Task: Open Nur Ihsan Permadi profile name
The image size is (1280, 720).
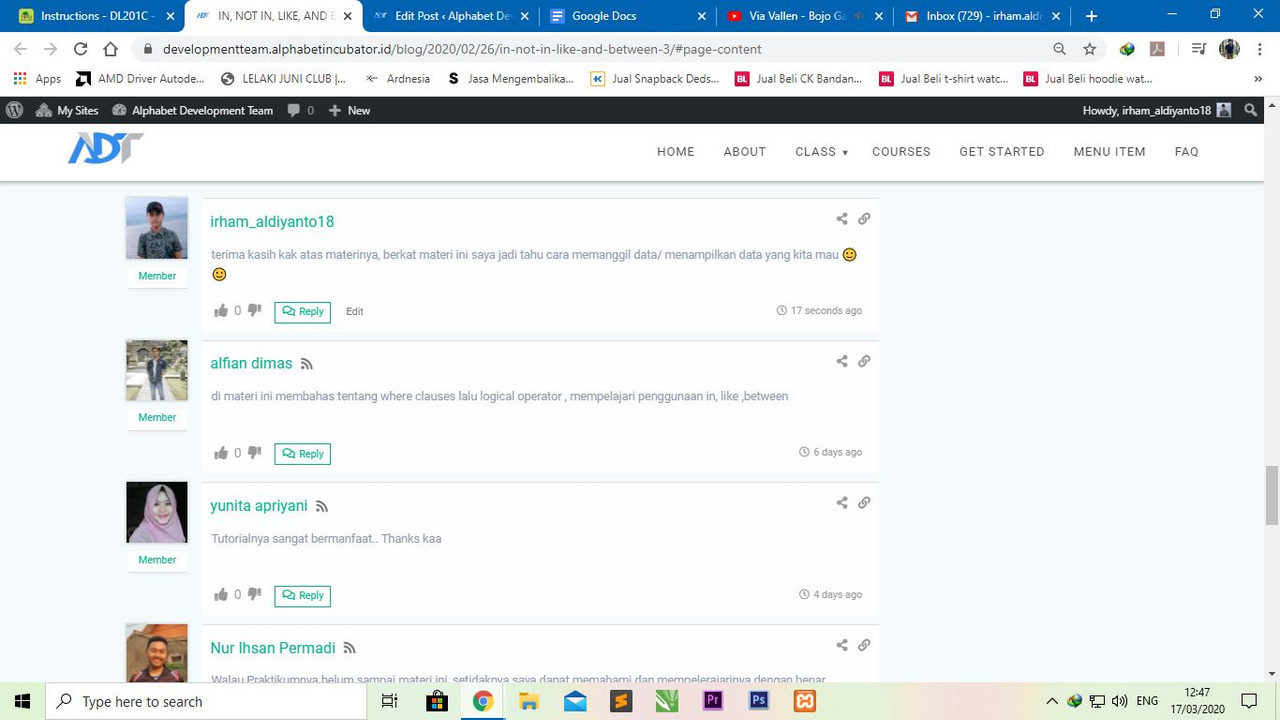Action: (273, 648)
